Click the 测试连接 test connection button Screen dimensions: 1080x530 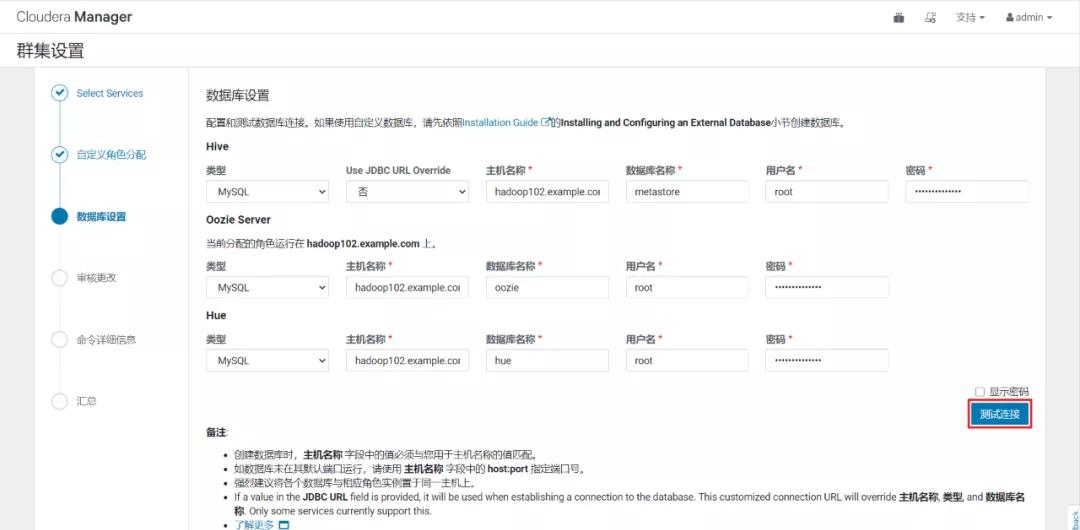click(x=999, y=415)
